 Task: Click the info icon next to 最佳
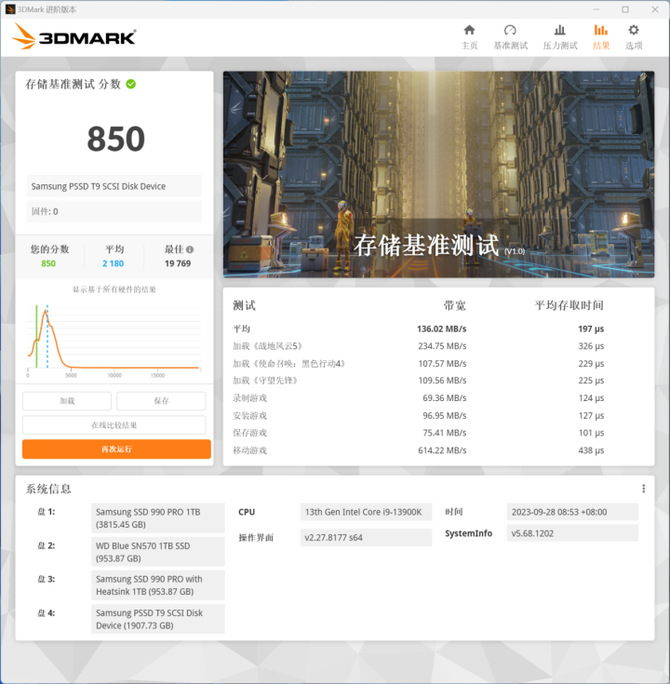(190, 250)
